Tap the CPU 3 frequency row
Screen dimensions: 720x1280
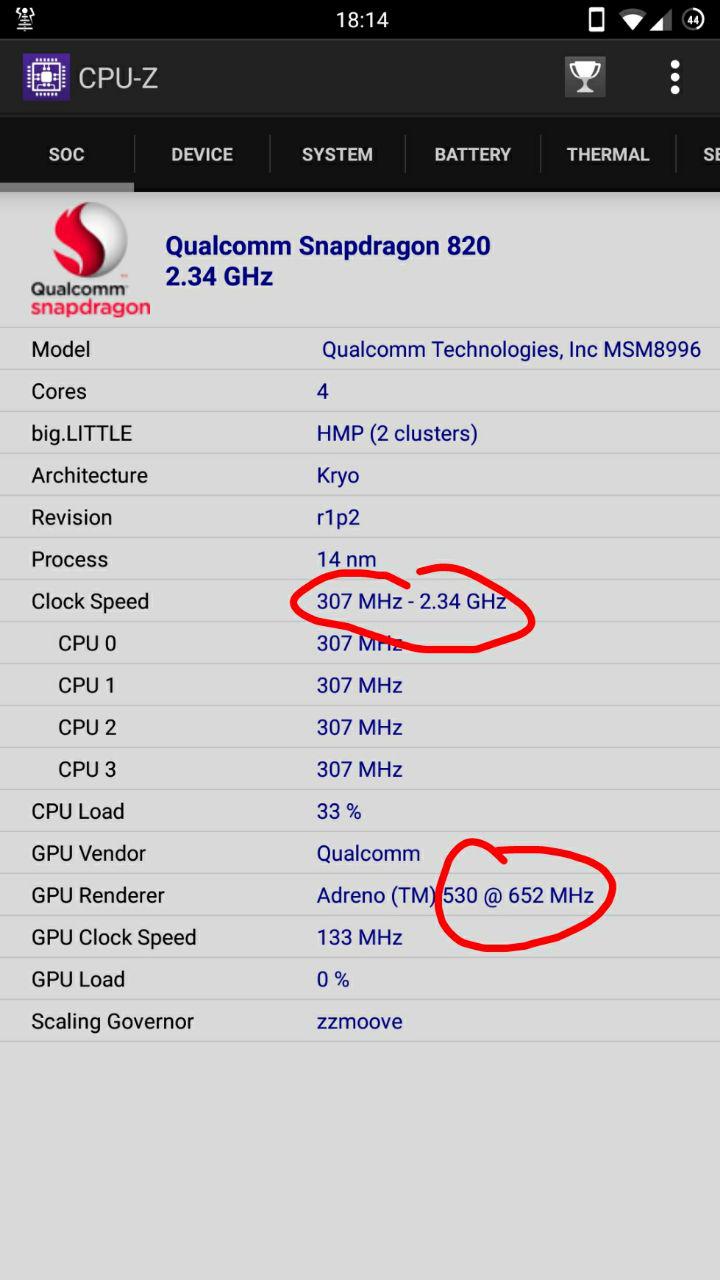point(360,769)
